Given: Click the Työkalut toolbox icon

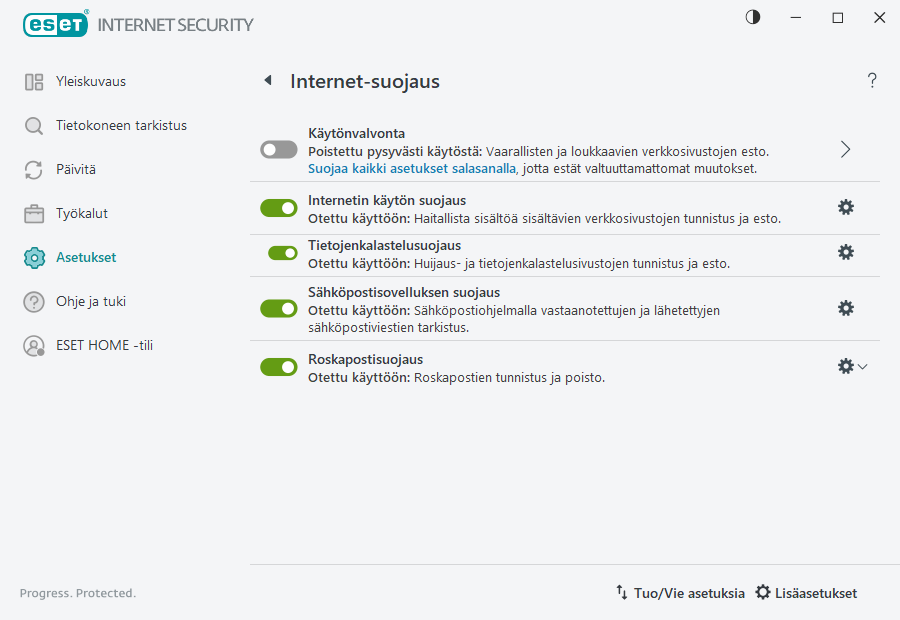Looking at the screenshot, I should (x=33, y=213).
